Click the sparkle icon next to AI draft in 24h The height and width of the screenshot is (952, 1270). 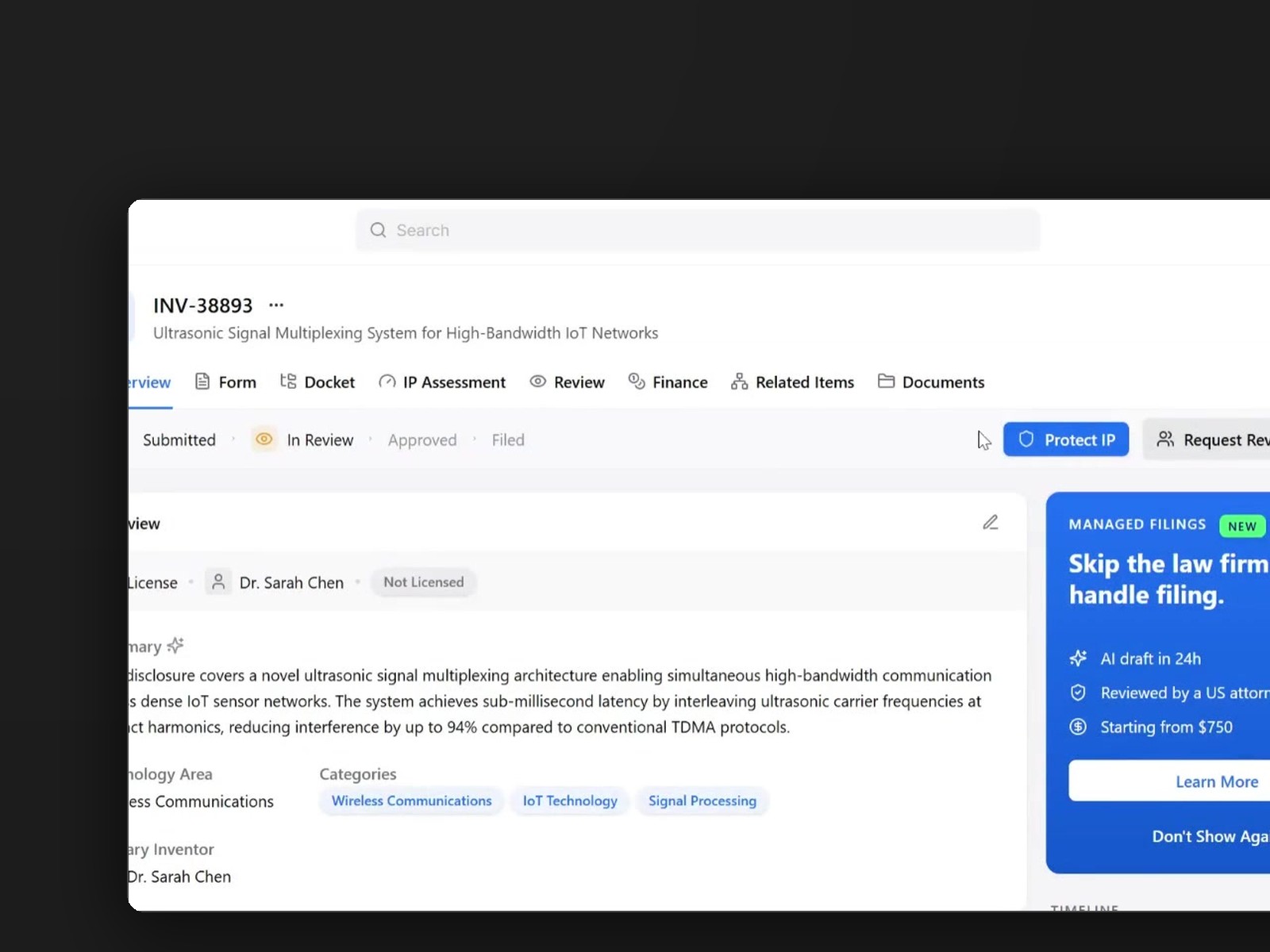1078,658
